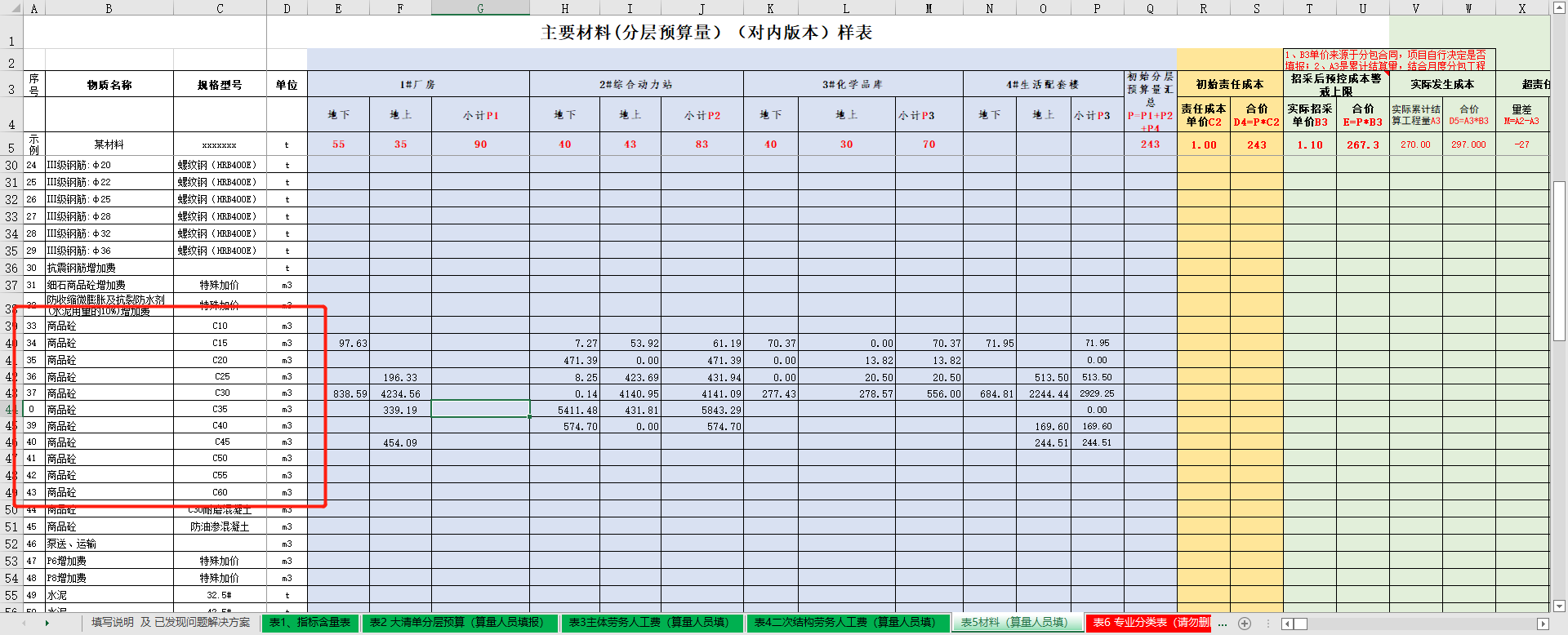This screenshot has width=1568, height=635.
Task: Click cell containing 267.3
Action: point(1363,144)
